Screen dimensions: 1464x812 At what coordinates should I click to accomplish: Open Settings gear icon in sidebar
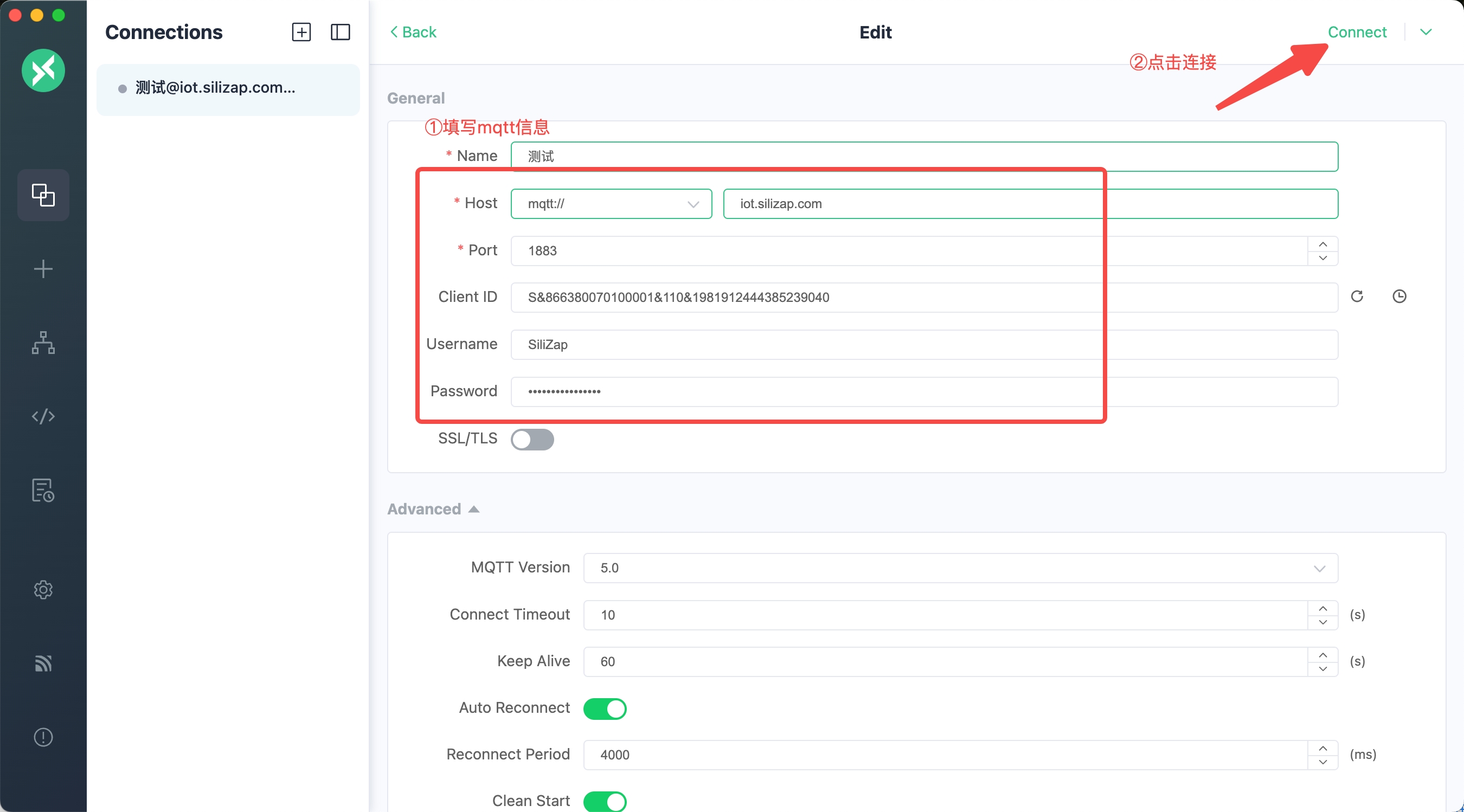coord(43,589)
